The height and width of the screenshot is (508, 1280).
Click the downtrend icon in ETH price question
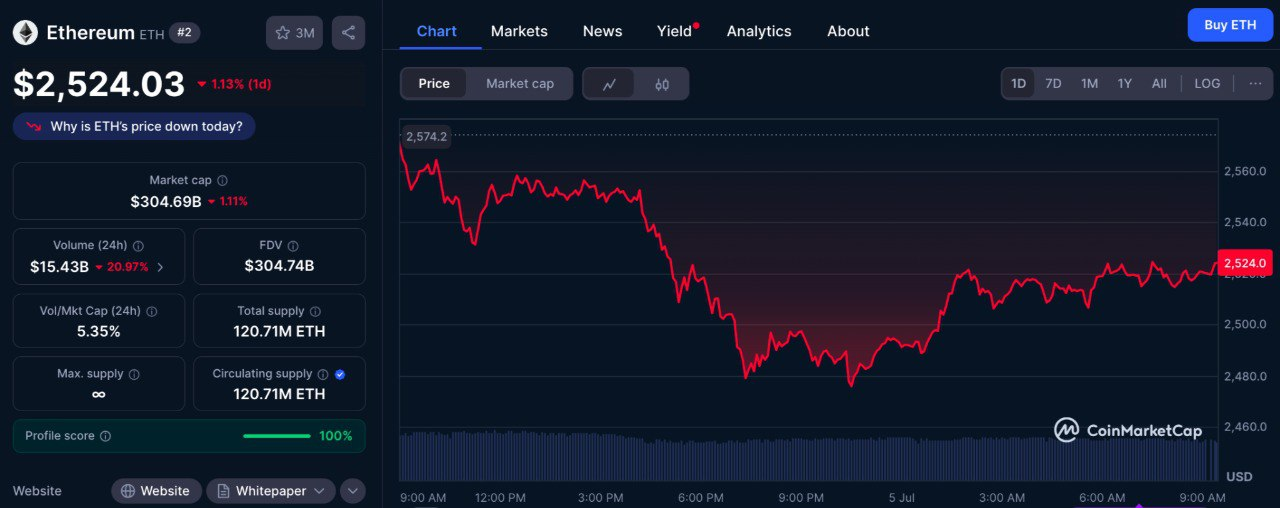click(x=34, y=127)
